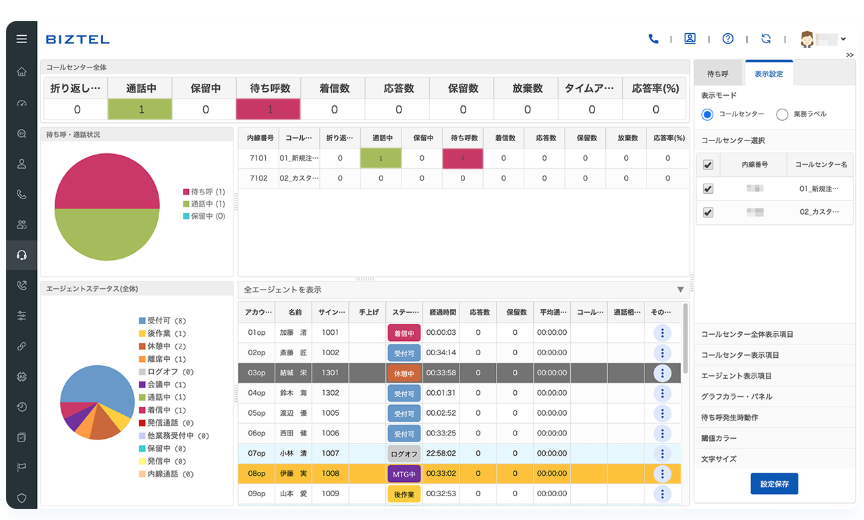
Task: Select the 業務ラベル radio button
Action: pyautogui.click(x=782, y=115)
